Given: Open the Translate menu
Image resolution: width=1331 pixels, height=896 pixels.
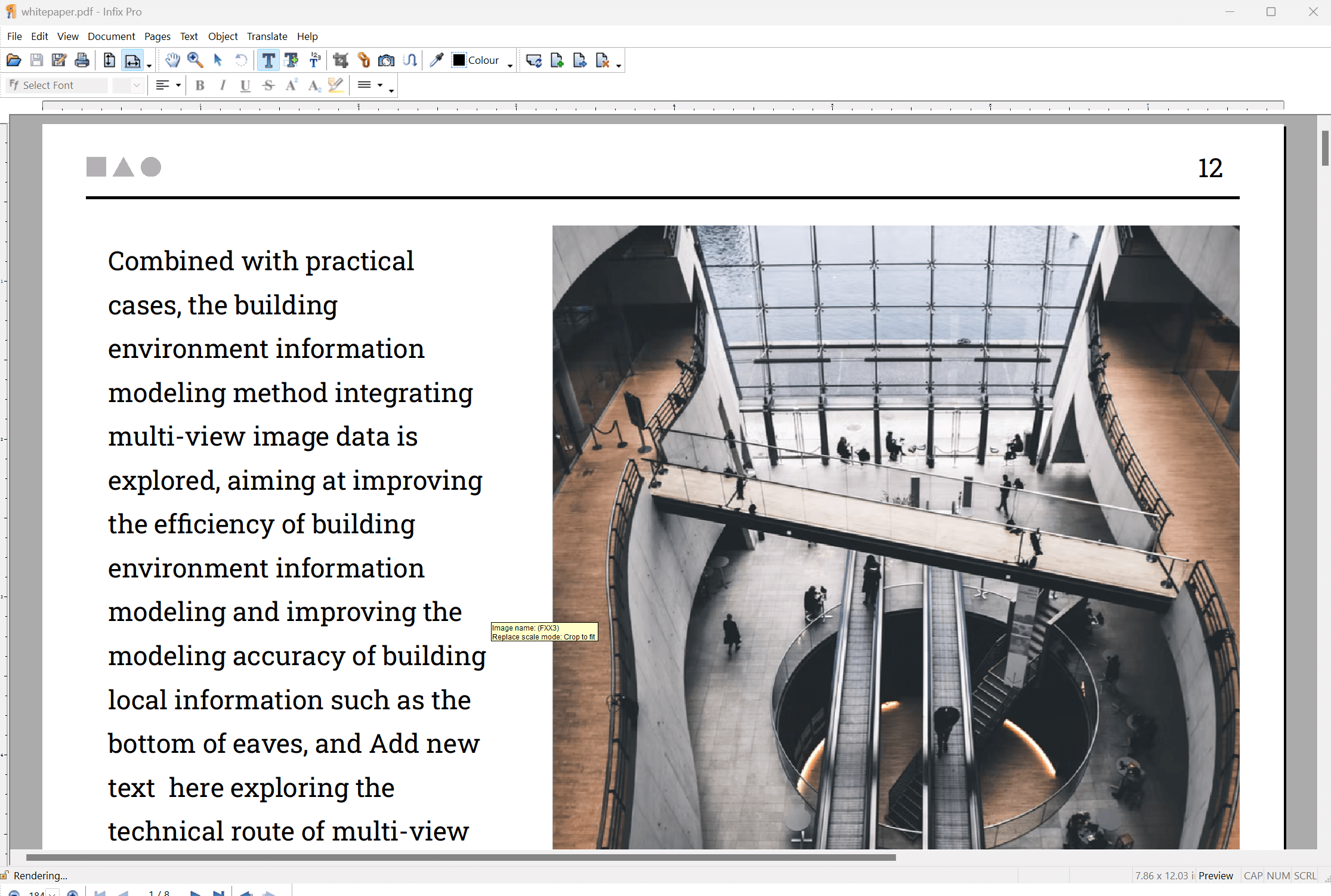Looking at the screenshot, I should (x=267, y=36).
